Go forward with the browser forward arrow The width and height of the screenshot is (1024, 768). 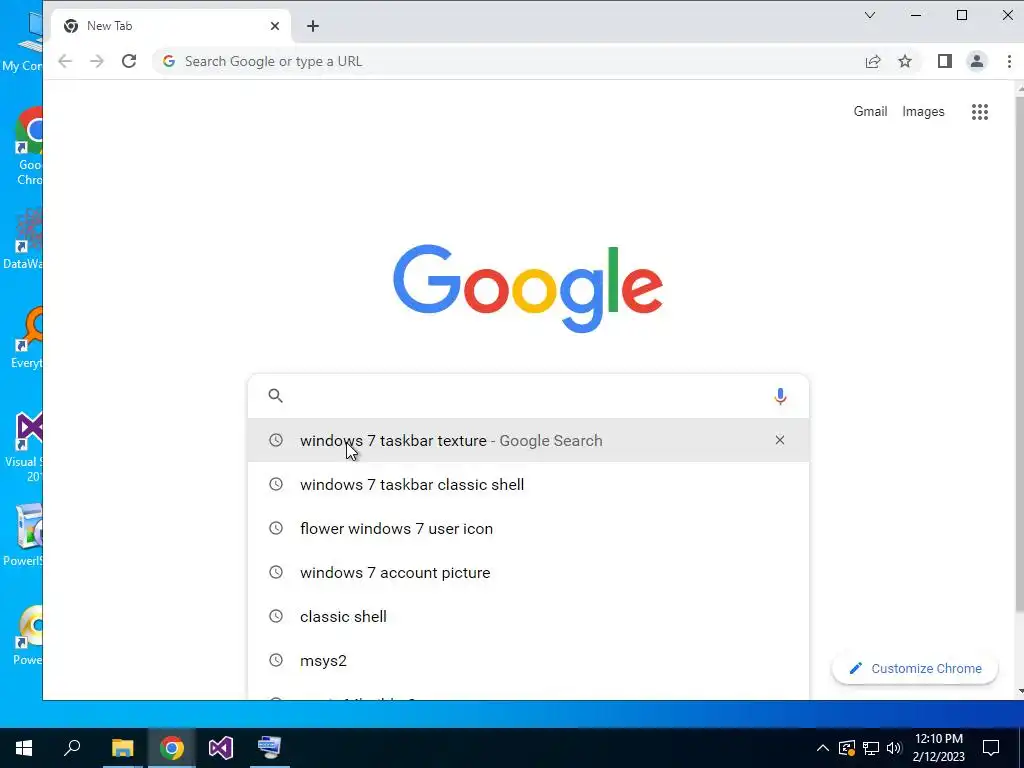(x=97, y=61)
